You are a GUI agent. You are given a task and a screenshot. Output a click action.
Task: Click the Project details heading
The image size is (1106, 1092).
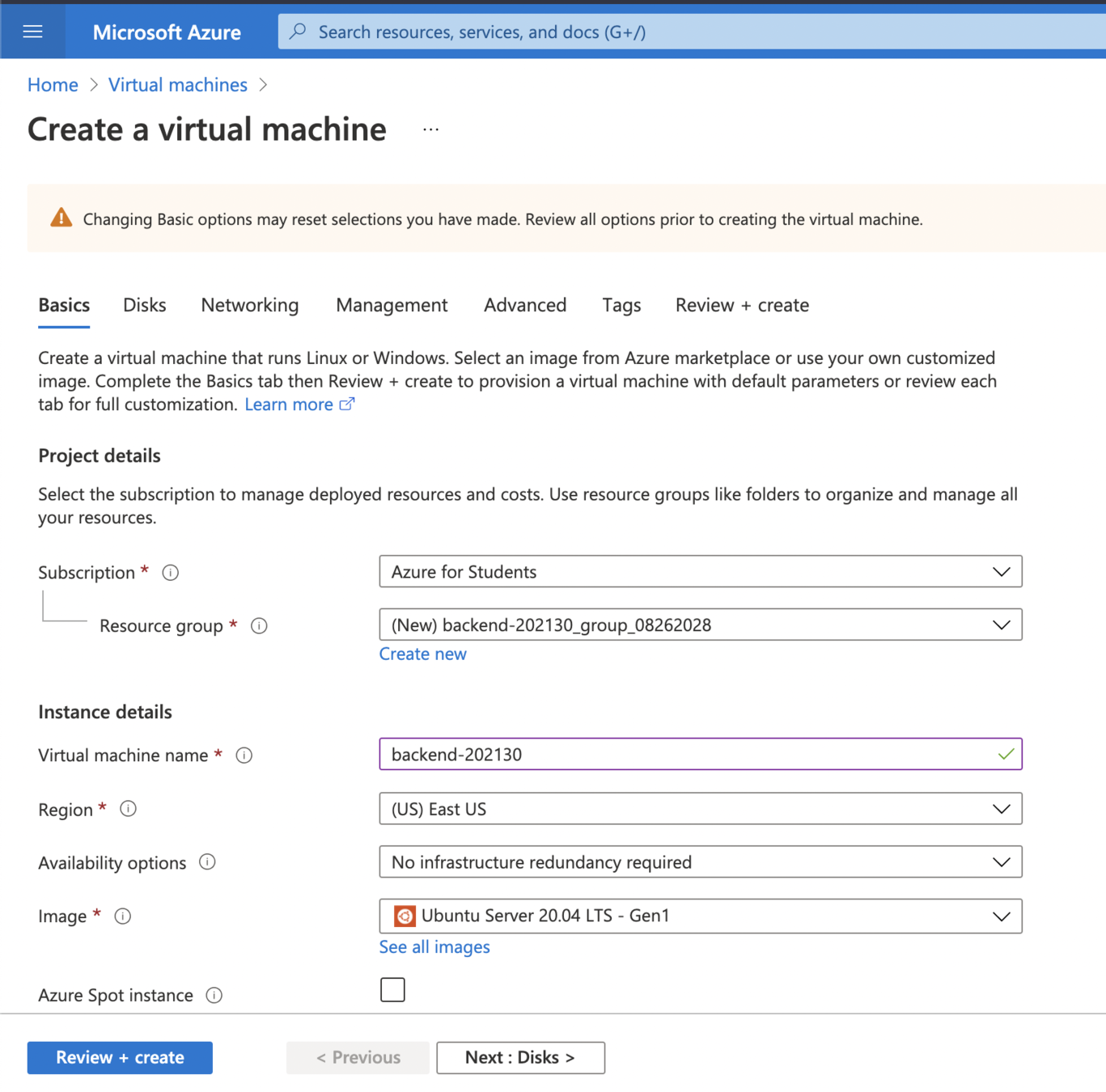point(100,456)
